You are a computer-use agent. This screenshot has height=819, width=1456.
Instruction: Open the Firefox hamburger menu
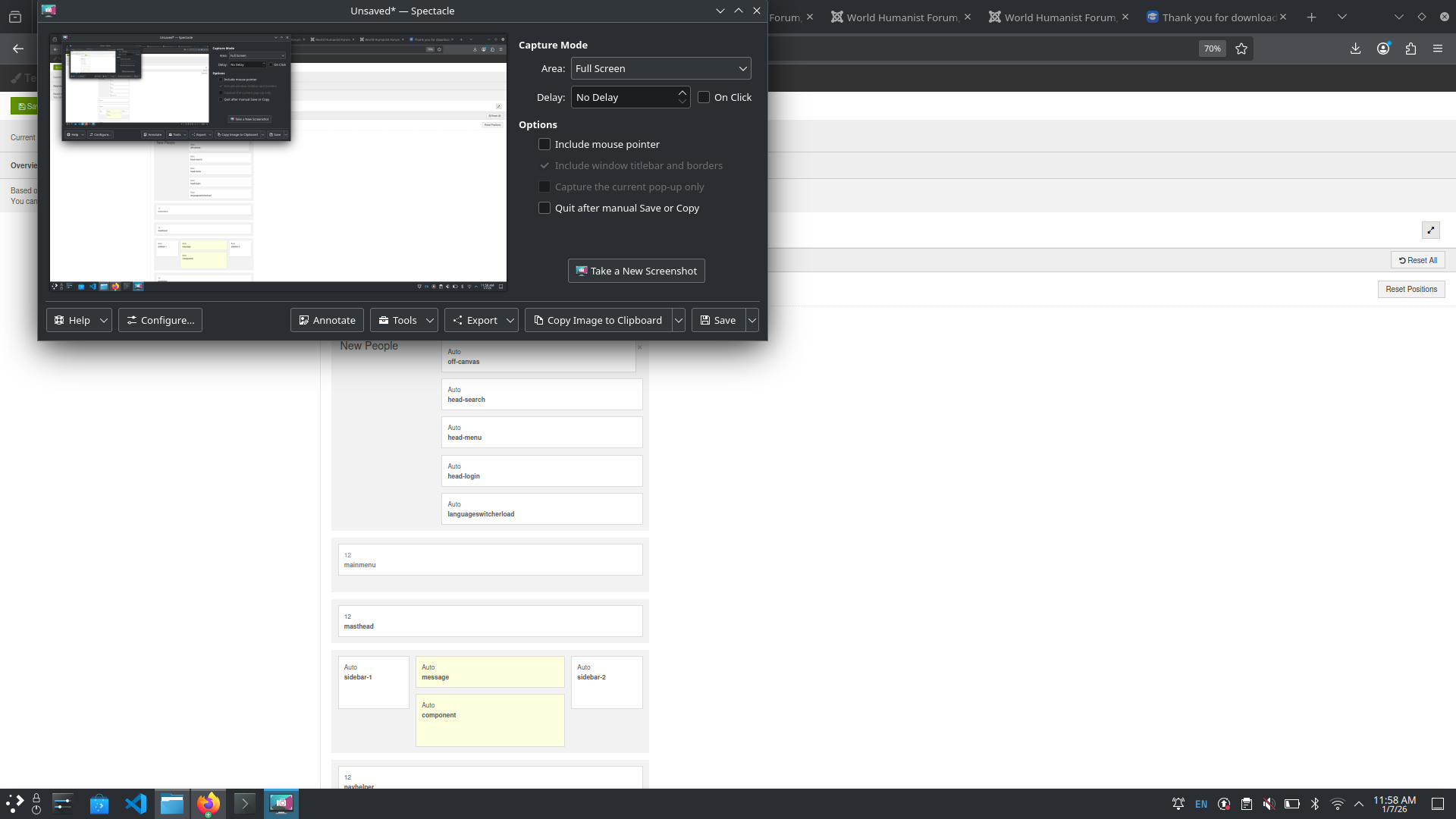(1438, 49)
